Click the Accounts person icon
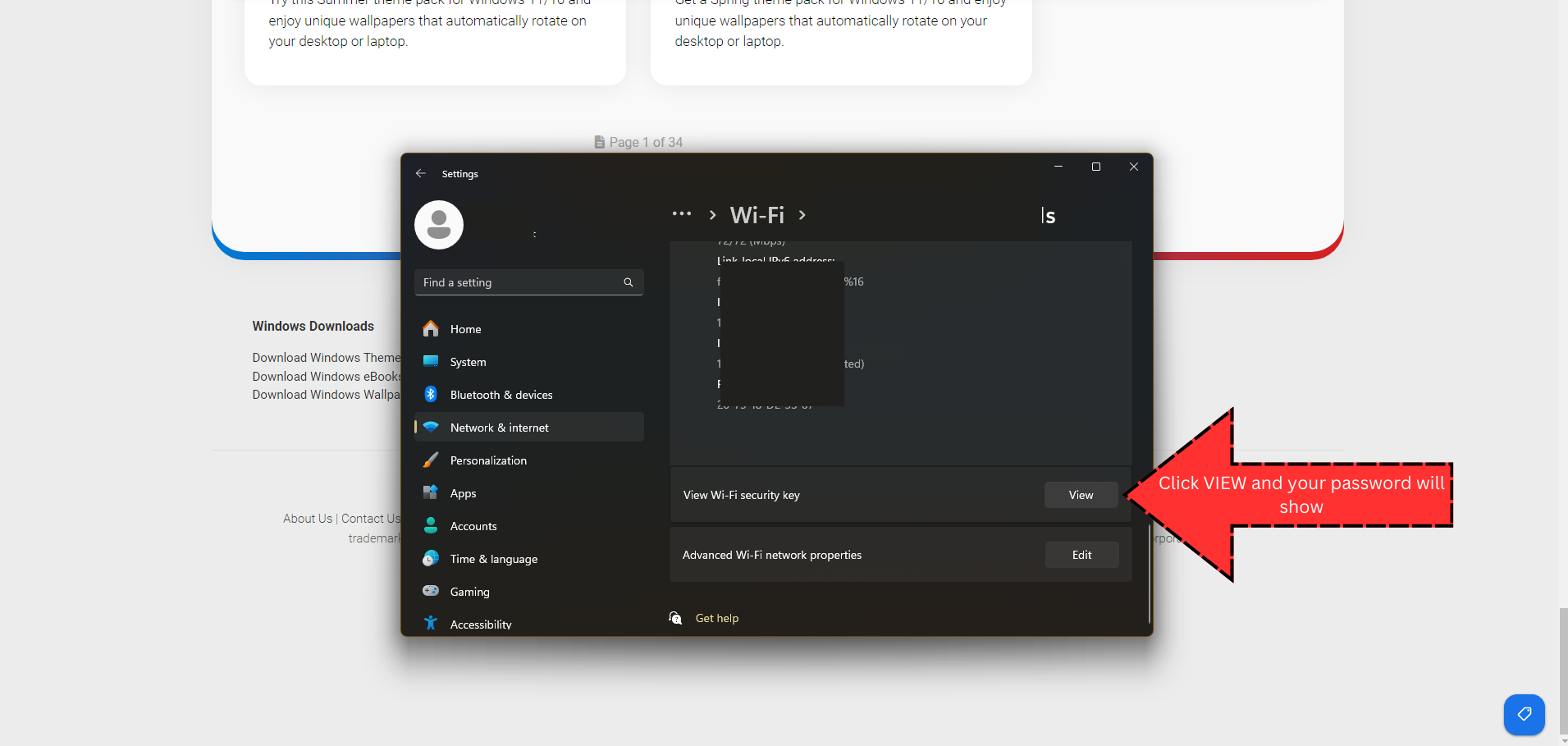 (431, 526)
